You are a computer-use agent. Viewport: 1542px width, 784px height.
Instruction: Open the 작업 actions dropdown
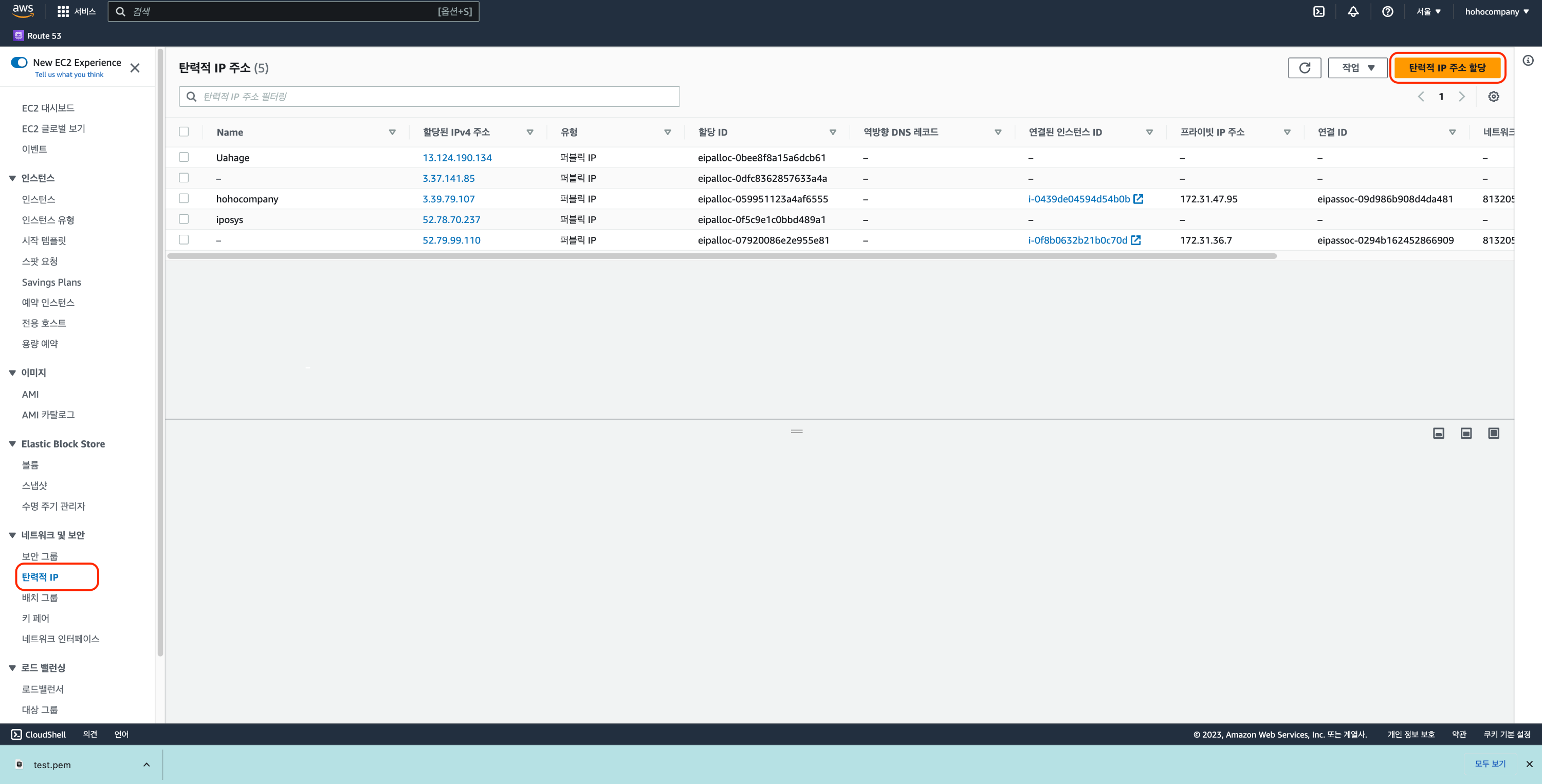click(1357, 68)
